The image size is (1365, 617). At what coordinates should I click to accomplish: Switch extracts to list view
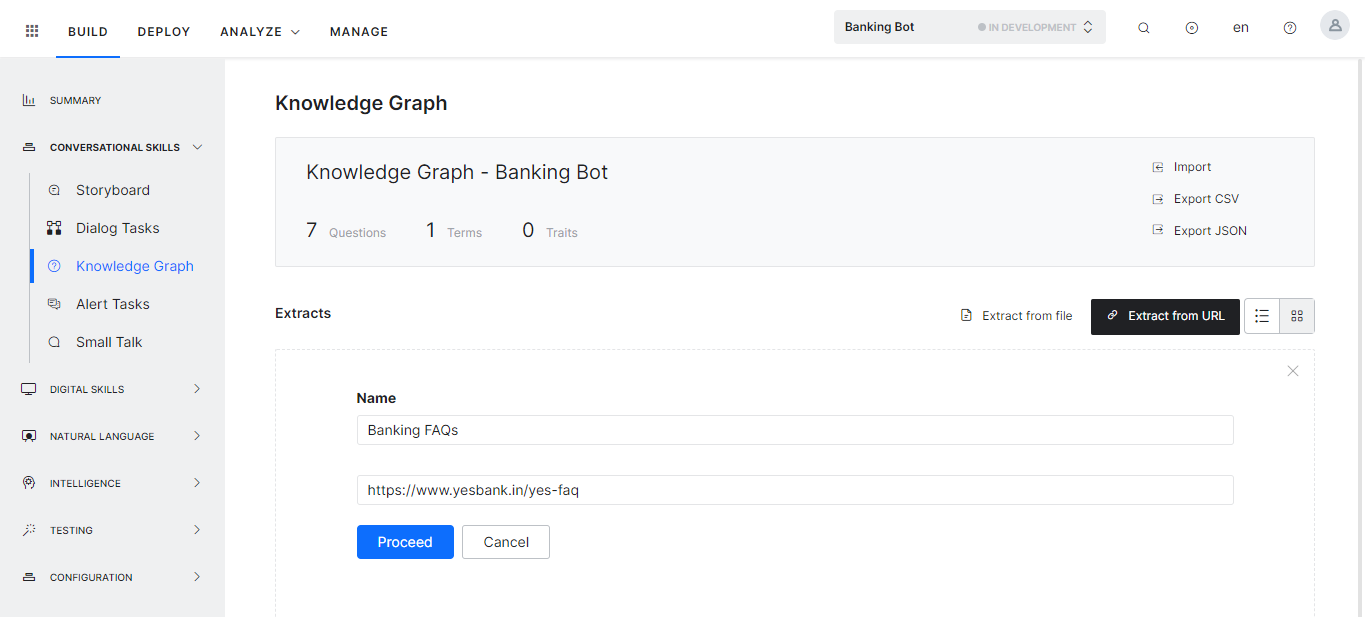tap(1261, 315)
